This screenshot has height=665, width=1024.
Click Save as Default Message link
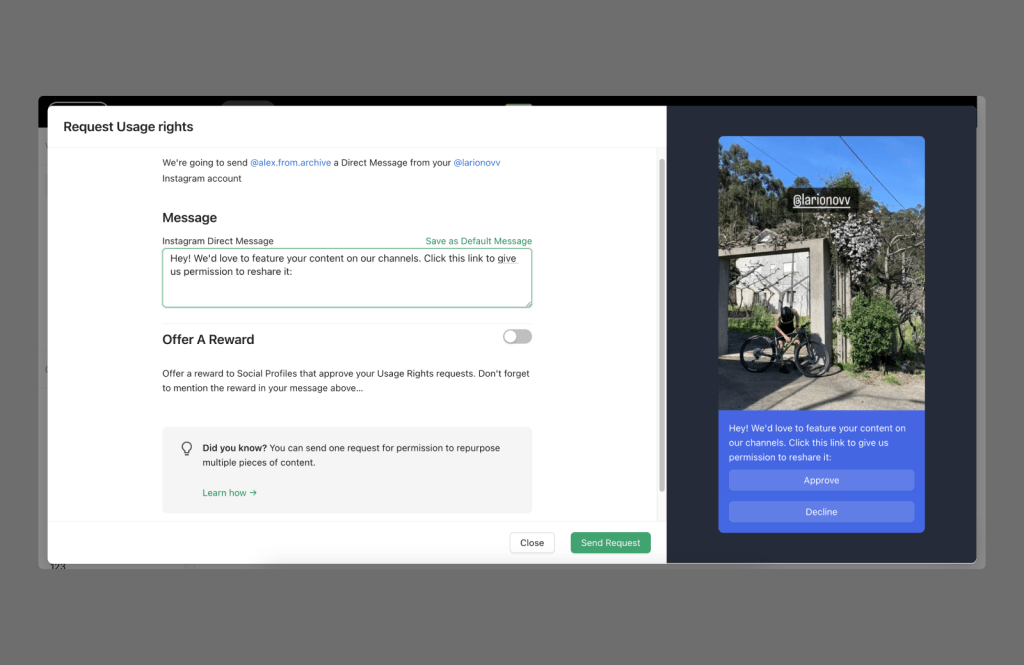click(x=478, y=241)
